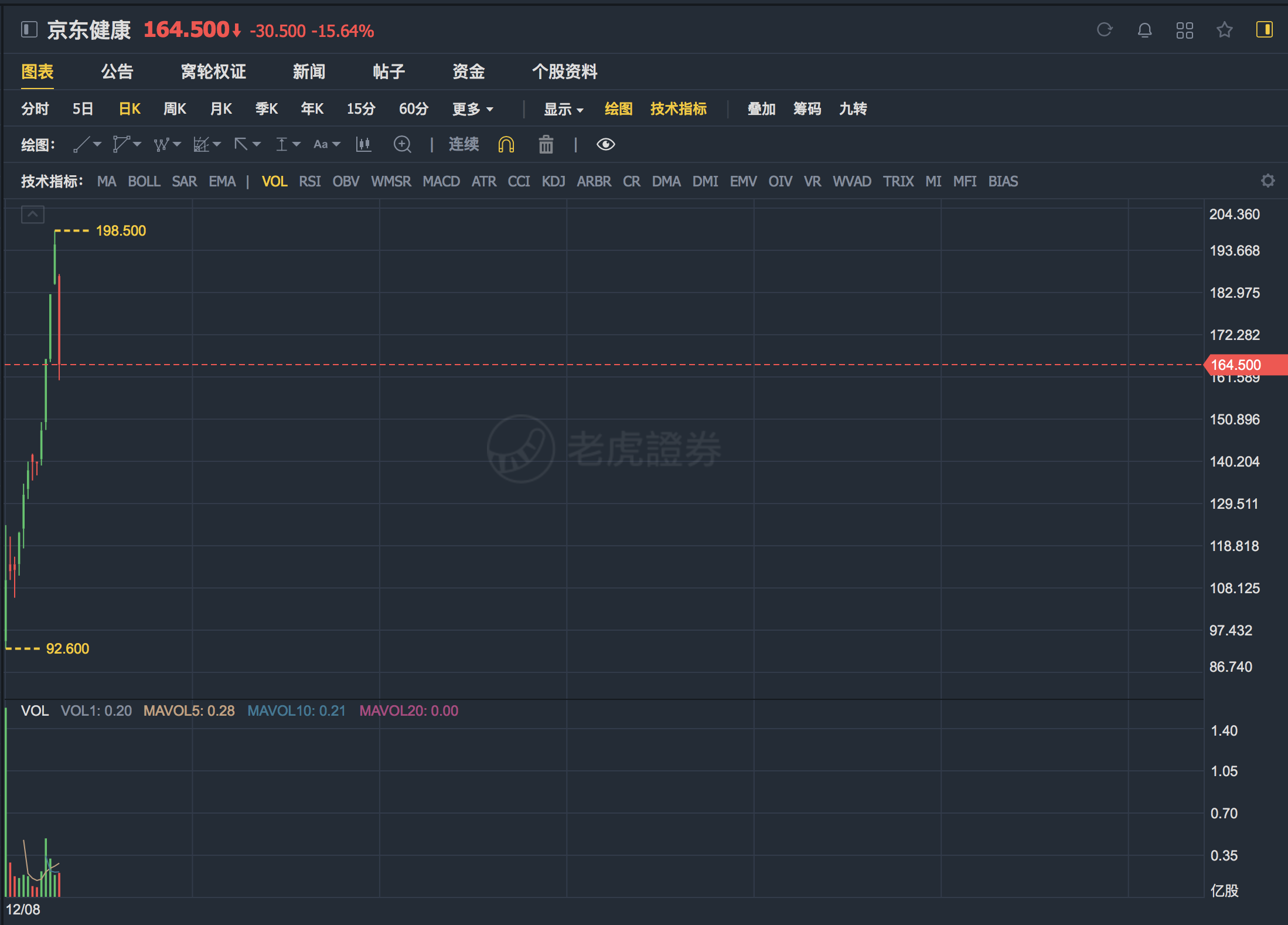Click MAVOL5: 0.28 label
This screenshot has height=925, width=1288.
189,711
